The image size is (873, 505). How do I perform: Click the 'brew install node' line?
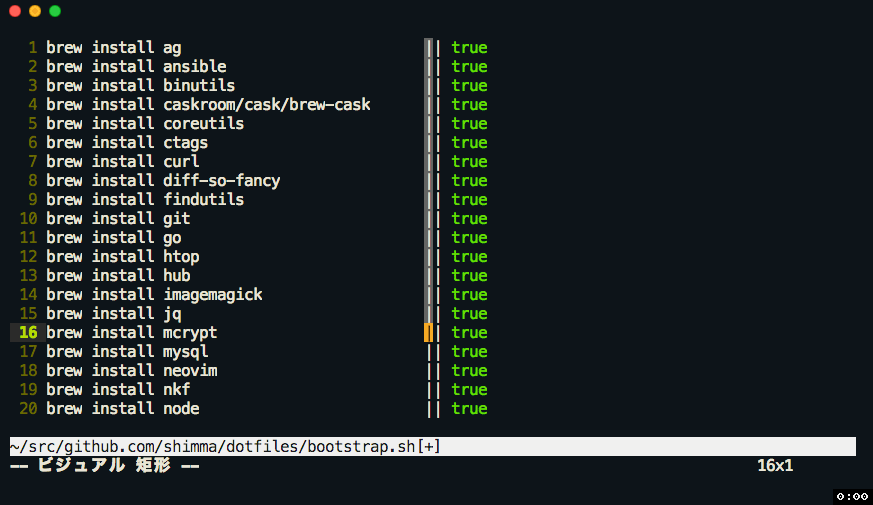(122, 408)
